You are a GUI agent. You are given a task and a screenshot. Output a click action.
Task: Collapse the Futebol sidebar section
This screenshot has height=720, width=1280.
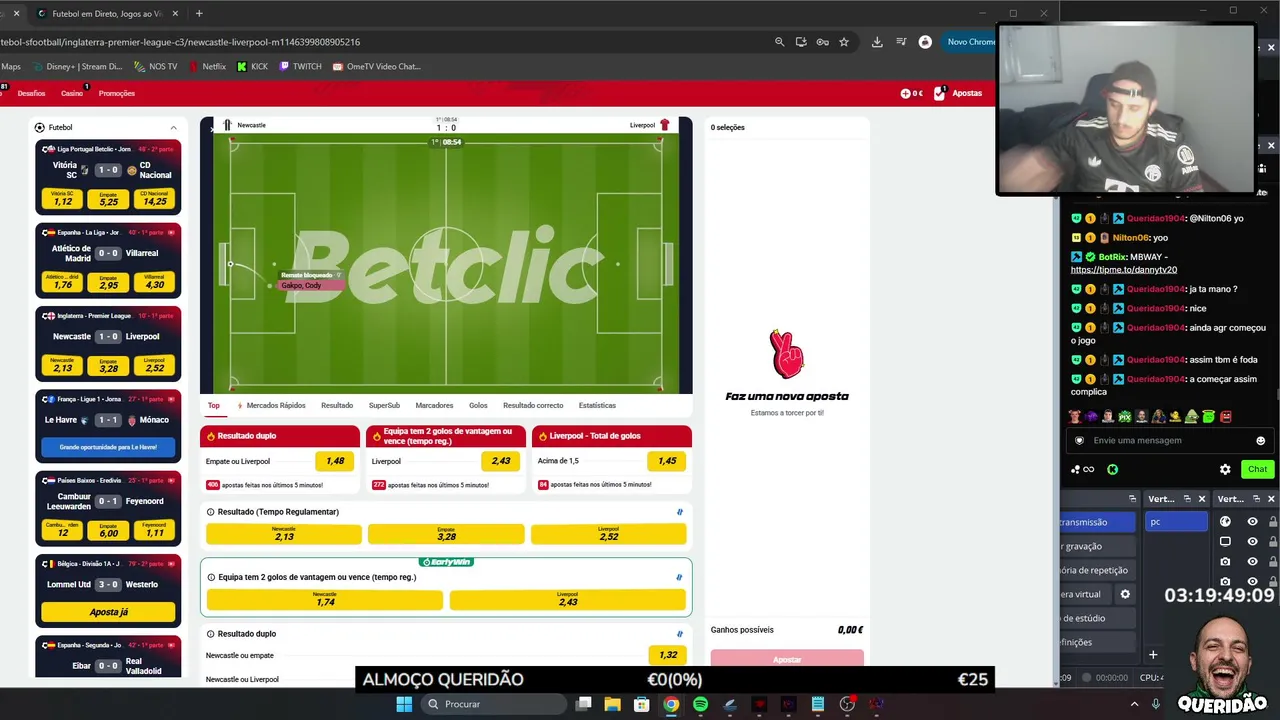[x=173, y=127]
